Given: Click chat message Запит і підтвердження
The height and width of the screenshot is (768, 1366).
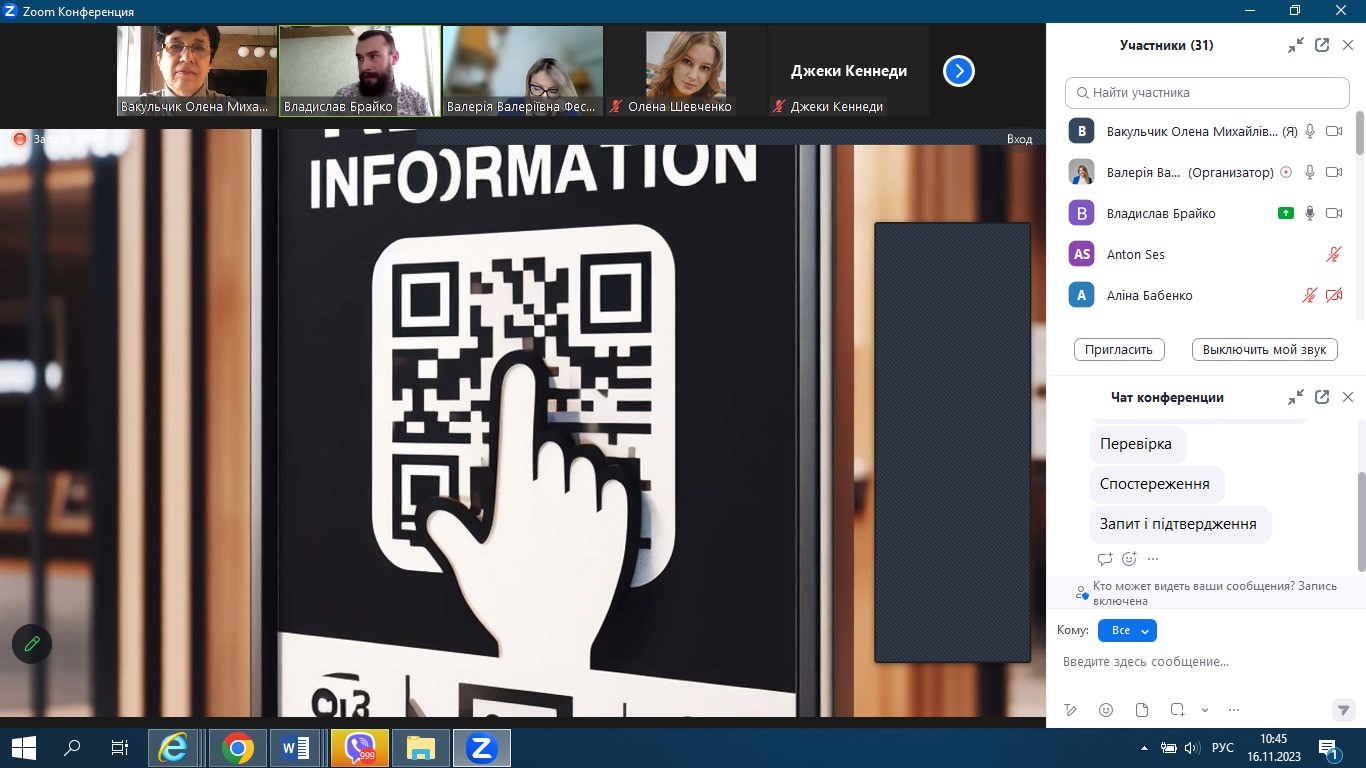Looking at the screenshot, I should (x=1179, y=524).
